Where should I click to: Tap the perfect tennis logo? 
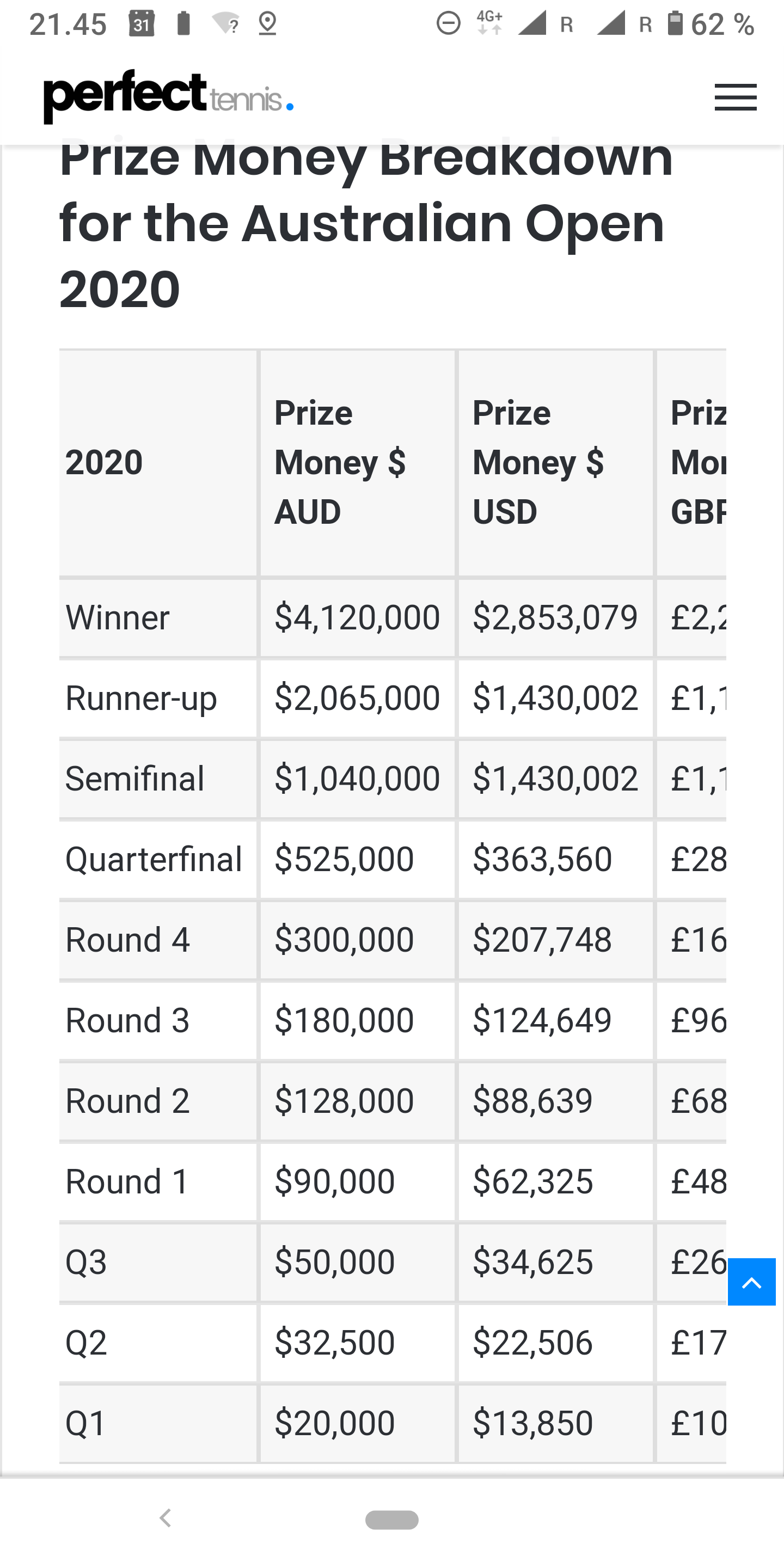pos(168,96)
